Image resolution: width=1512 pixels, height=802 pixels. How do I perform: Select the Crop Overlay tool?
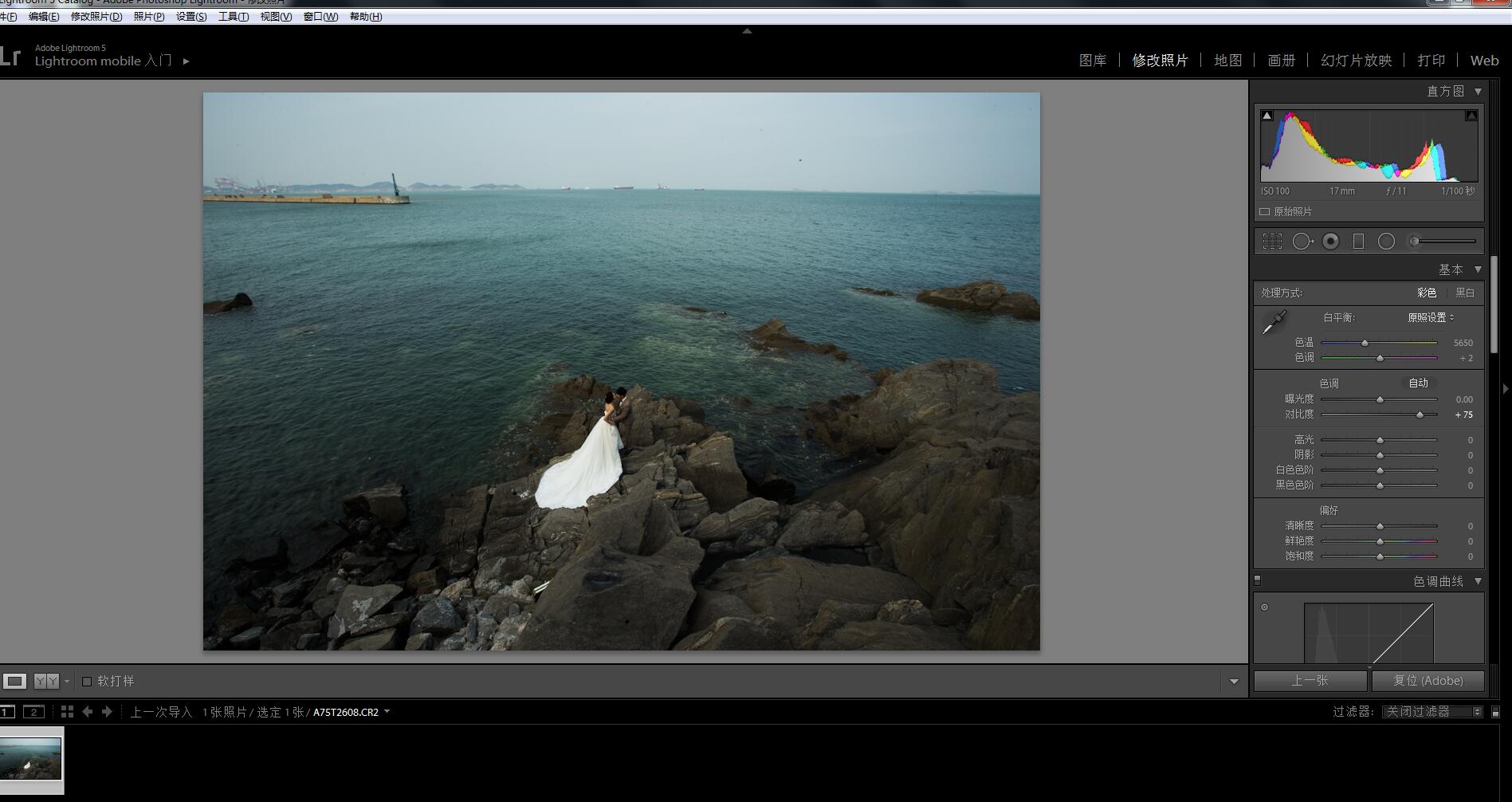1272,242
